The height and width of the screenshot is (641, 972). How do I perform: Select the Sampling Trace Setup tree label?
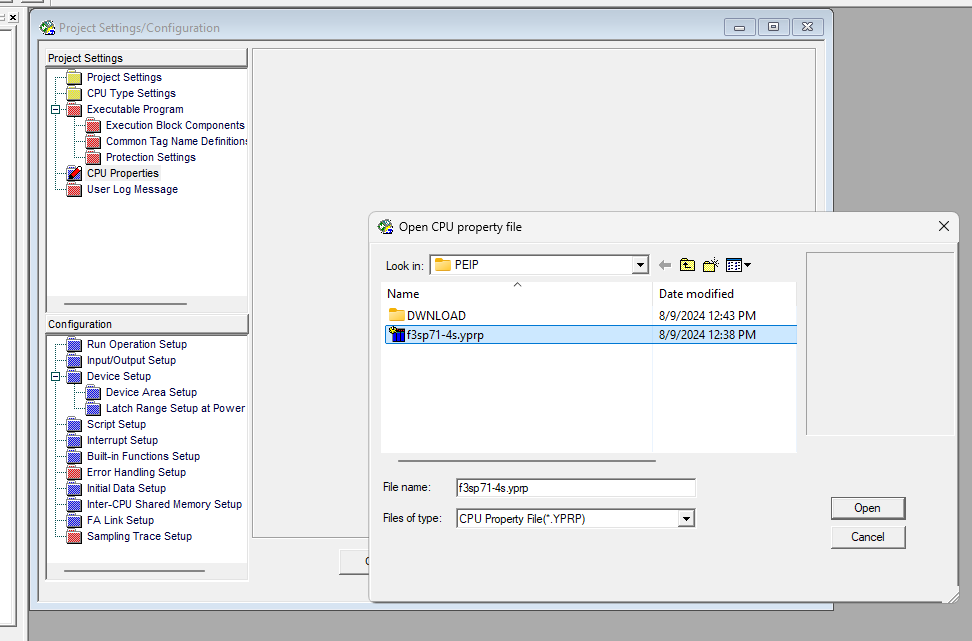tap(139, 537)
